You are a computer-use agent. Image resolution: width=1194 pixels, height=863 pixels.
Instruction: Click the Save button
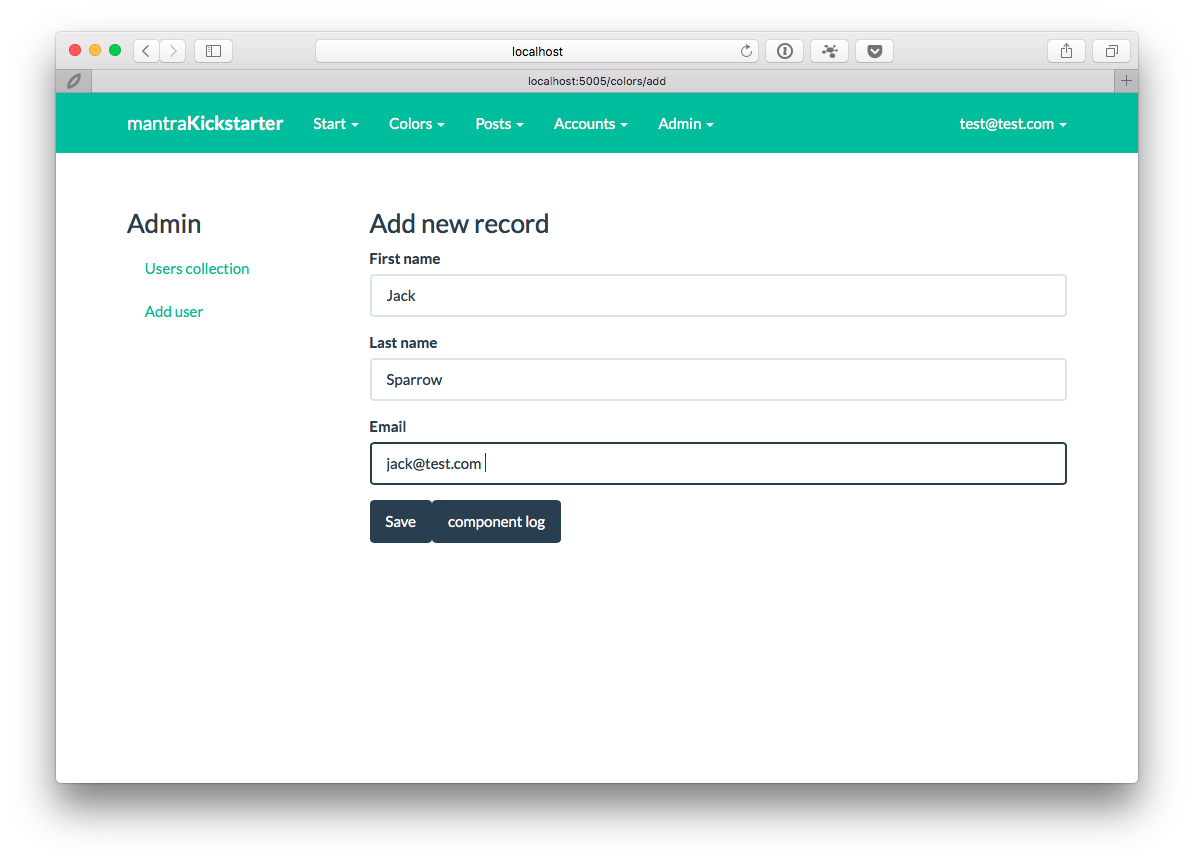pos(401,522)
